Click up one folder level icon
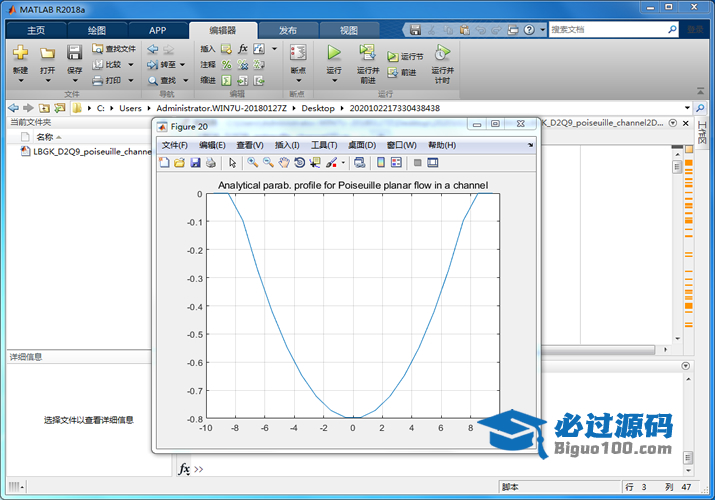 pos(44,108)
